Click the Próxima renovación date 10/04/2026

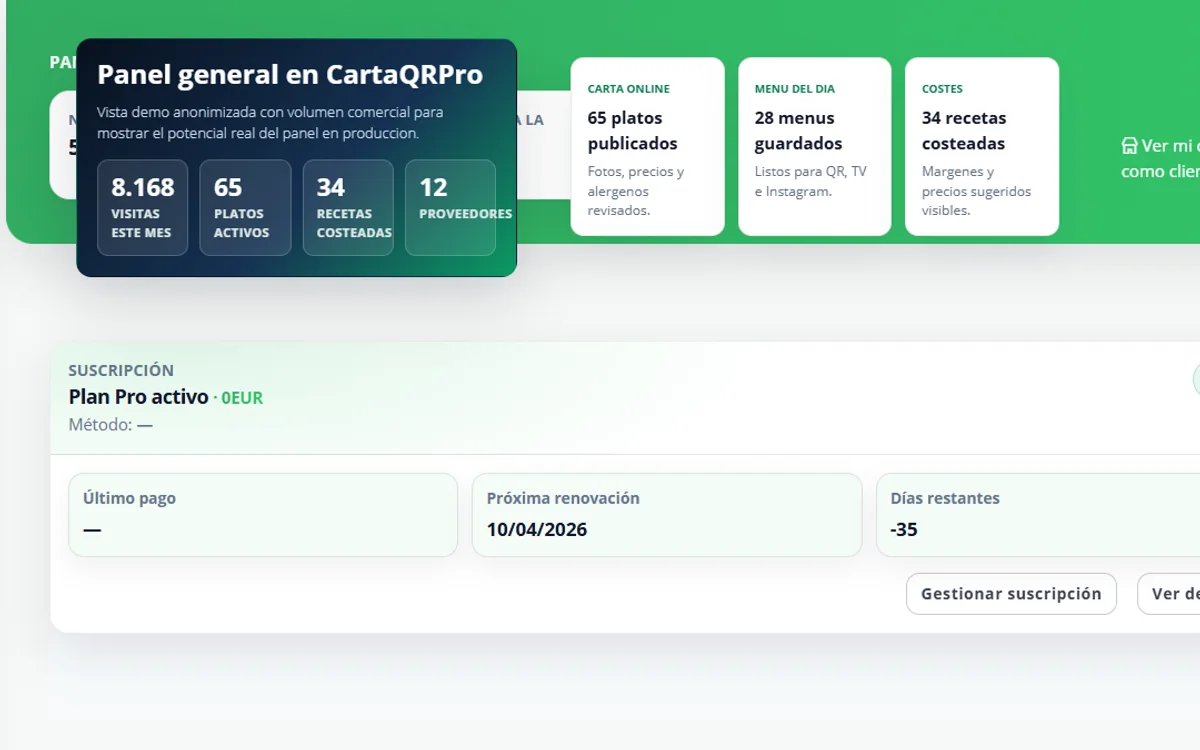coord(537,530)
